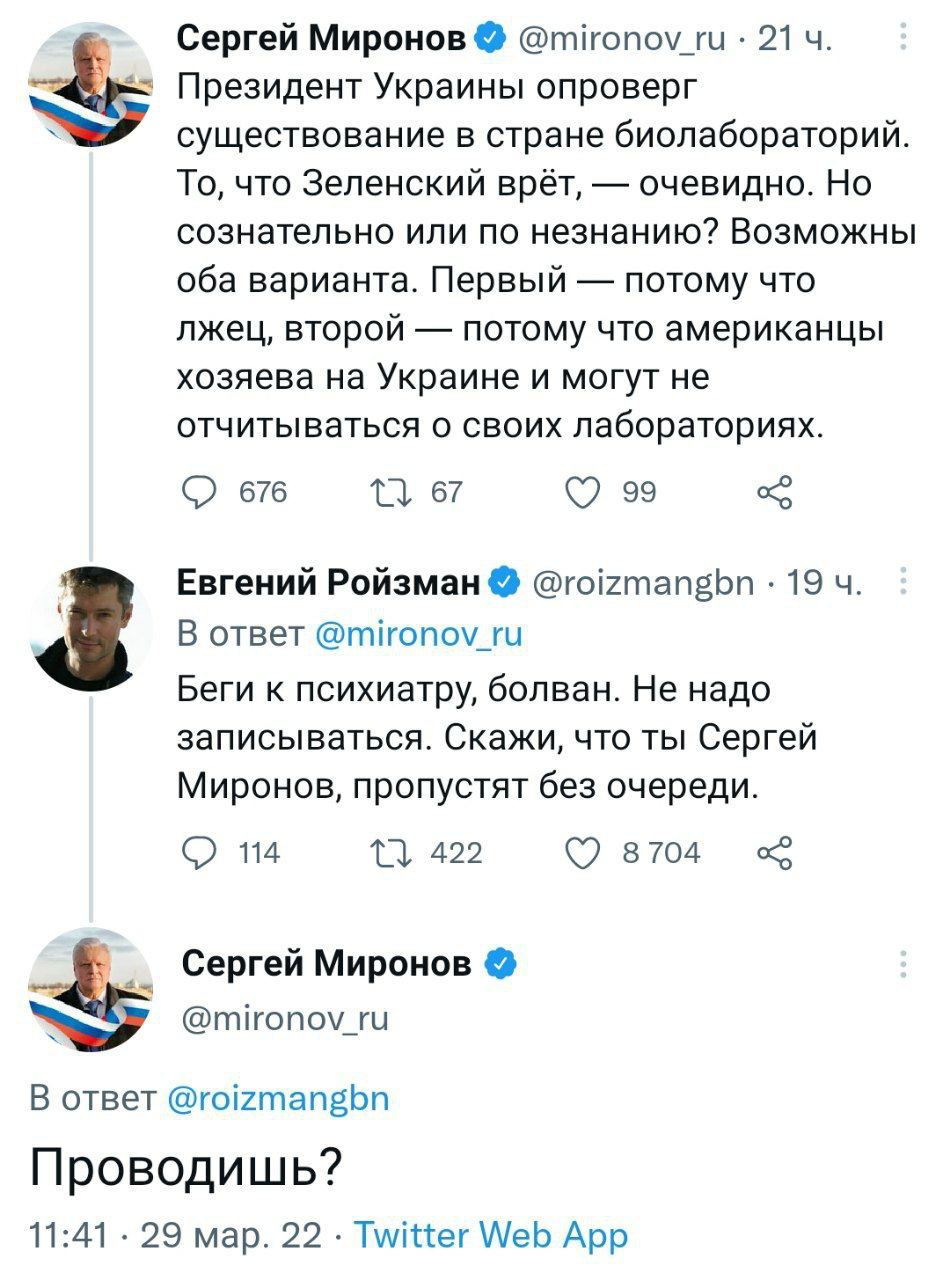Click Mironov's avatar on bottom reply
Viewport: 950px width, 1280px height.
click(x=91, y=990)
